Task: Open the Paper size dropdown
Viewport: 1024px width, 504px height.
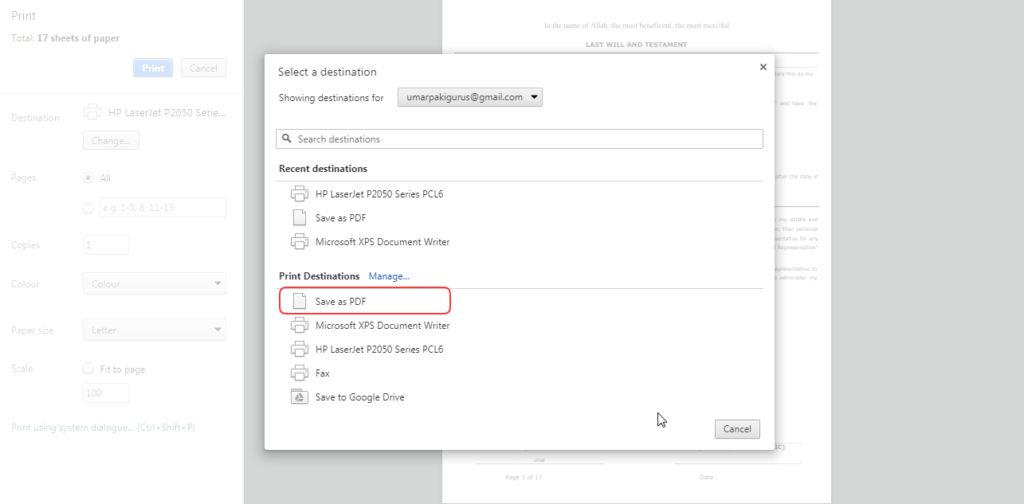Action: [x=154, y=330]
